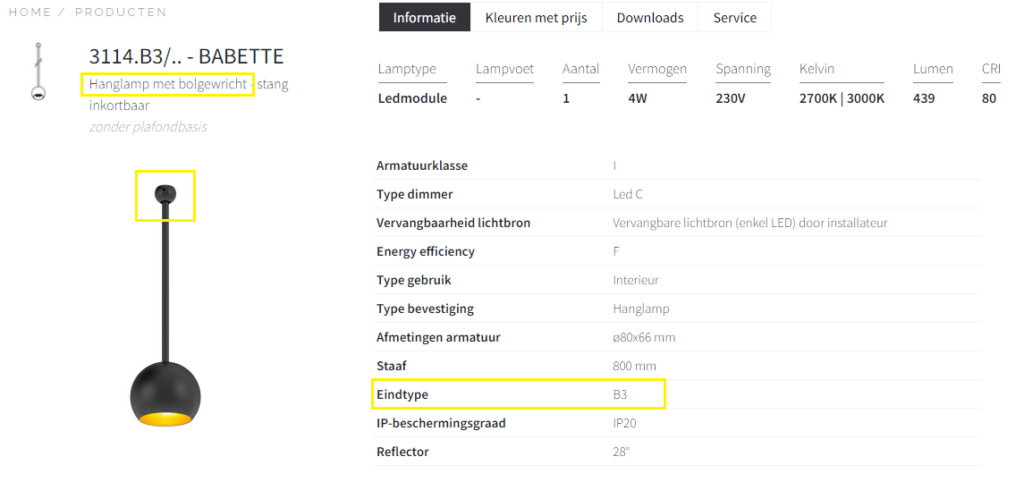Image resolution: width=1024 pixels, height=482 pixels.
Task: Click the Vermogen column header
Action: (657, 69)
